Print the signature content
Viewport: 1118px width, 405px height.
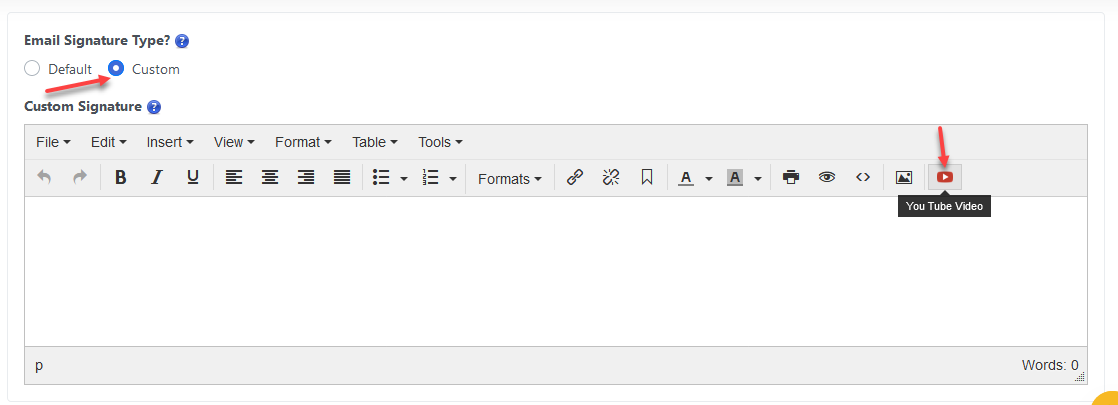[791, 178]
